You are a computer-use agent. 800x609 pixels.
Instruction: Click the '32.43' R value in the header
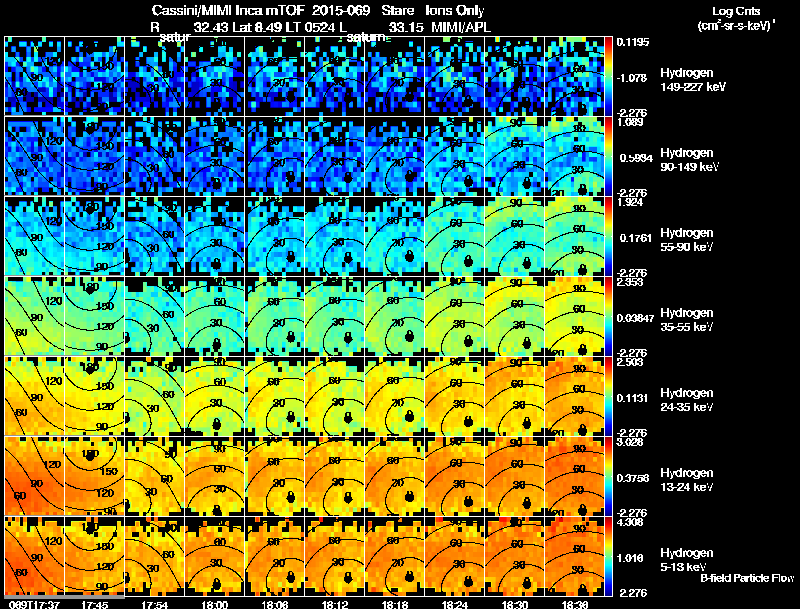click(x=211, y=27)
